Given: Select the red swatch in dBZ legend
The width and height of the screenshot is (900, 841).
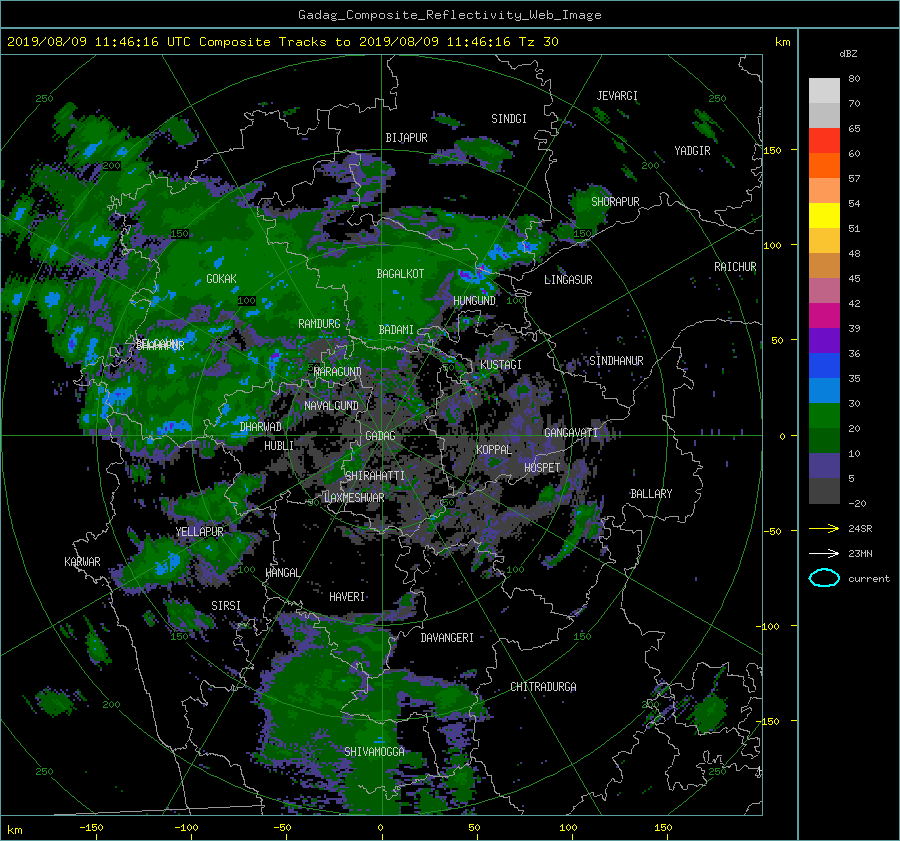Looking at the screenshot, I should (824, 140).
